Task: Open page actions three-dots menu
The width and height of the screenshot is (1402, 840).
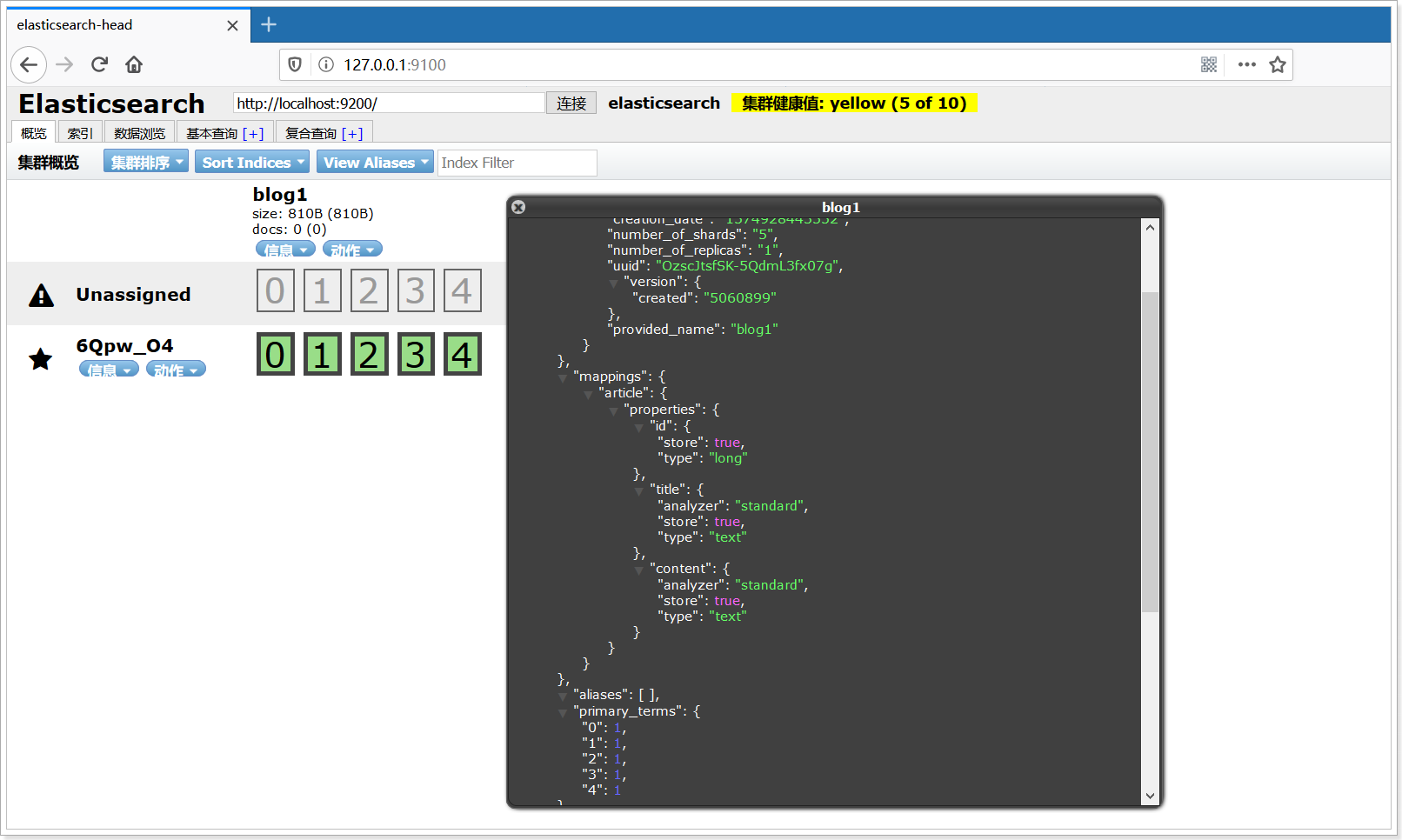Action: tap(1246, 64)
